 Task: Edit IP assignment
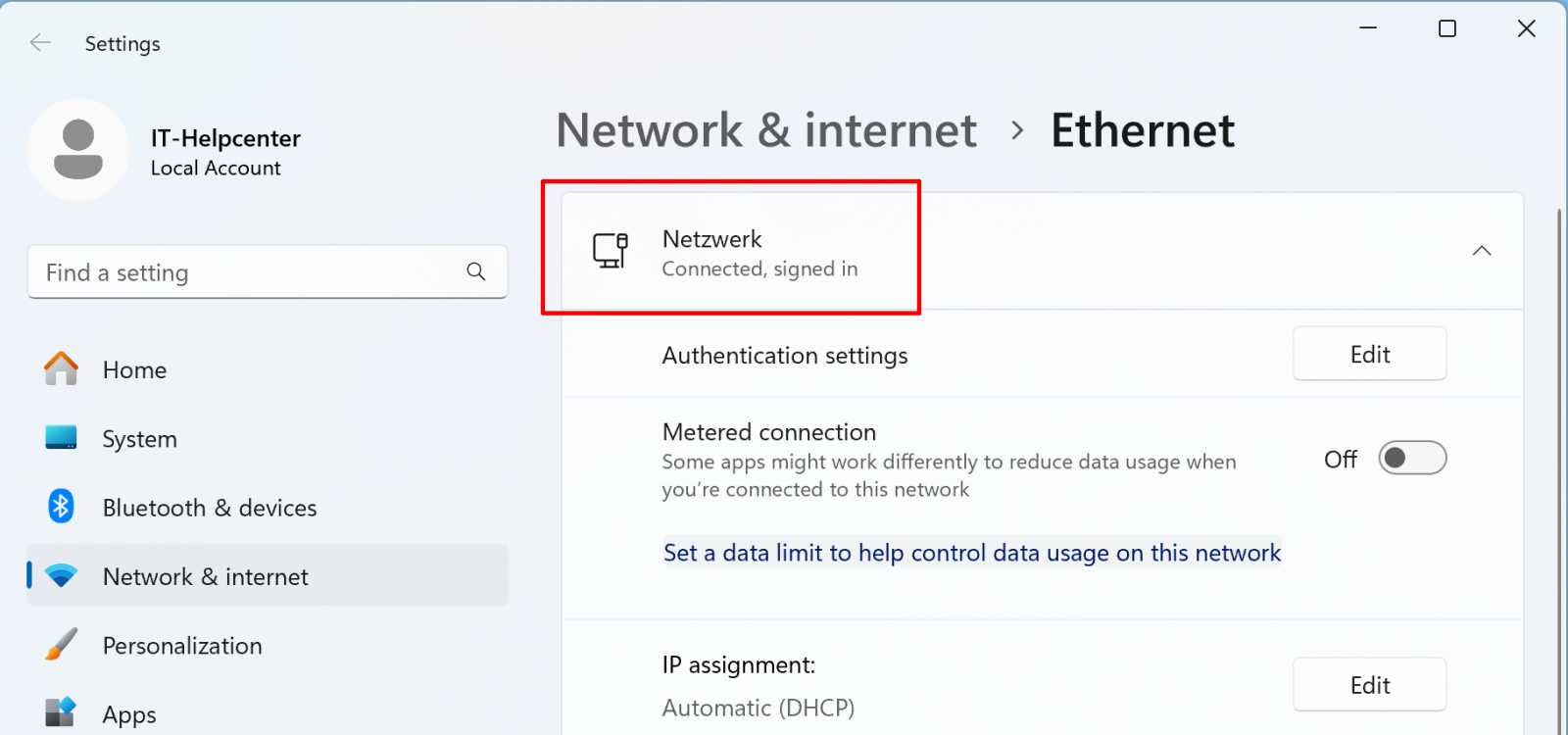pyautogui.click(x=1369, y=684)
